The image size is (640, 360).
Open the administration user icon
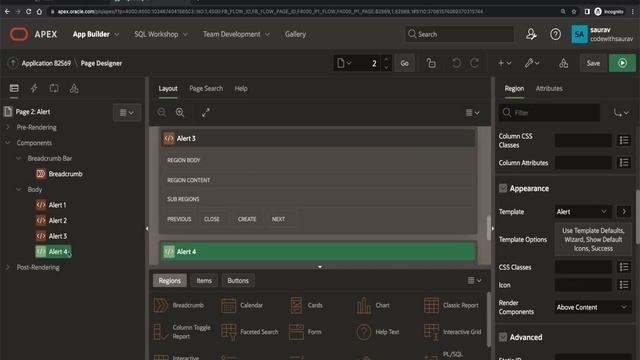[531, 34]
